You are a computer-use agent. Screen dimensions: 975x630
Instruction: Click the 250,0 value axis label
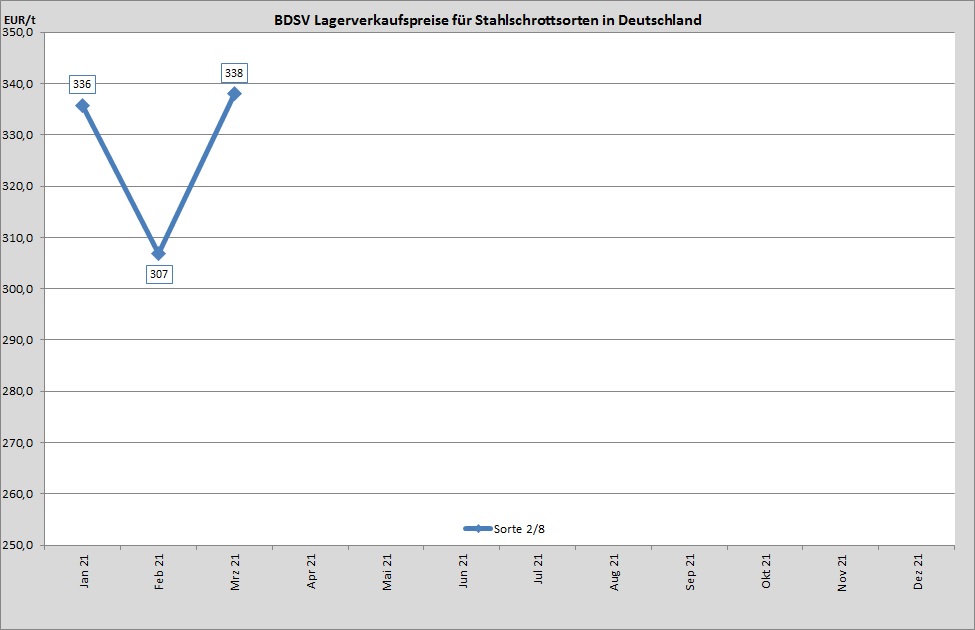[x=19, y=544]
